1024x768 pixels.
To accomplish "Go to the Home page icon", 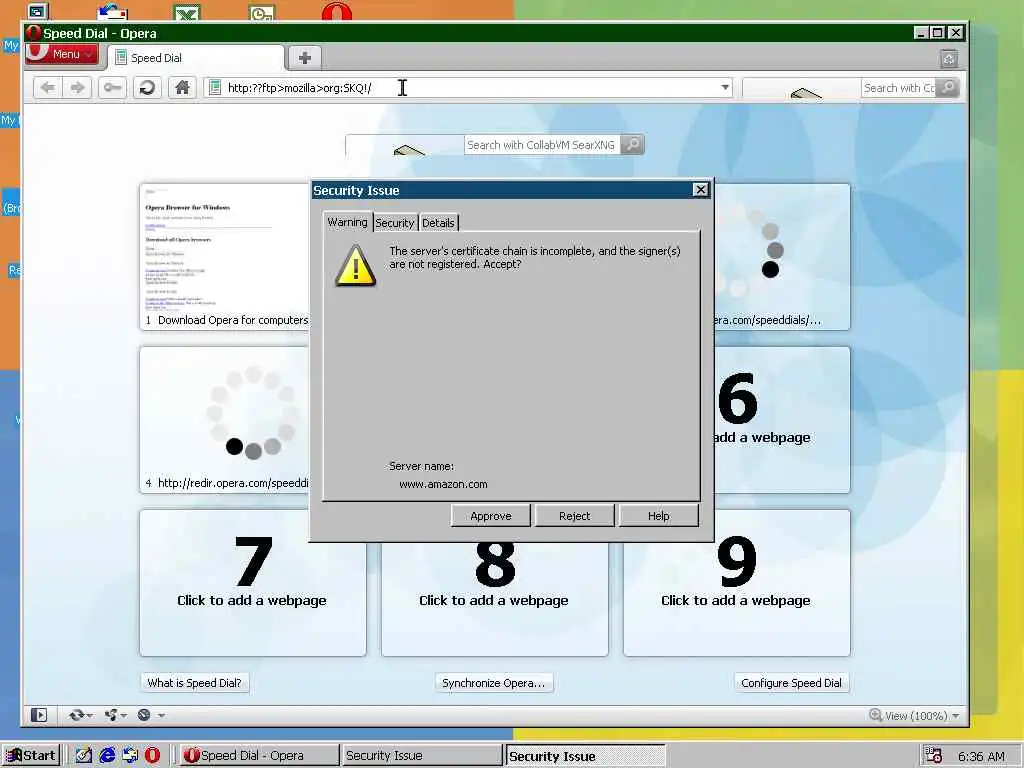I will [x=182, y=88].
